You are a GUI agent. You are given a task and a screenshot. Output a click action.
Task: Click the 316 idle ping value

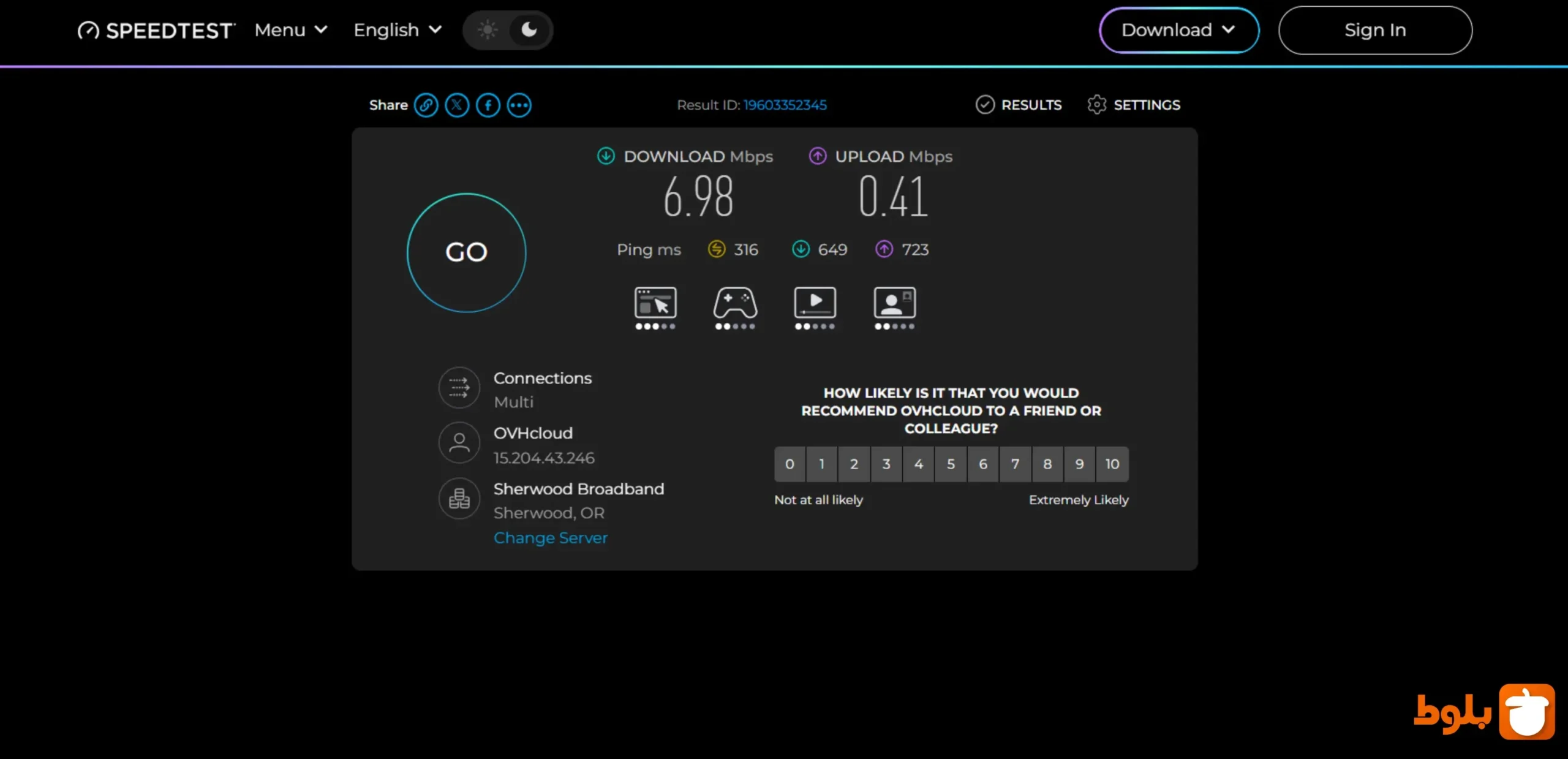(x=746, y=249)
